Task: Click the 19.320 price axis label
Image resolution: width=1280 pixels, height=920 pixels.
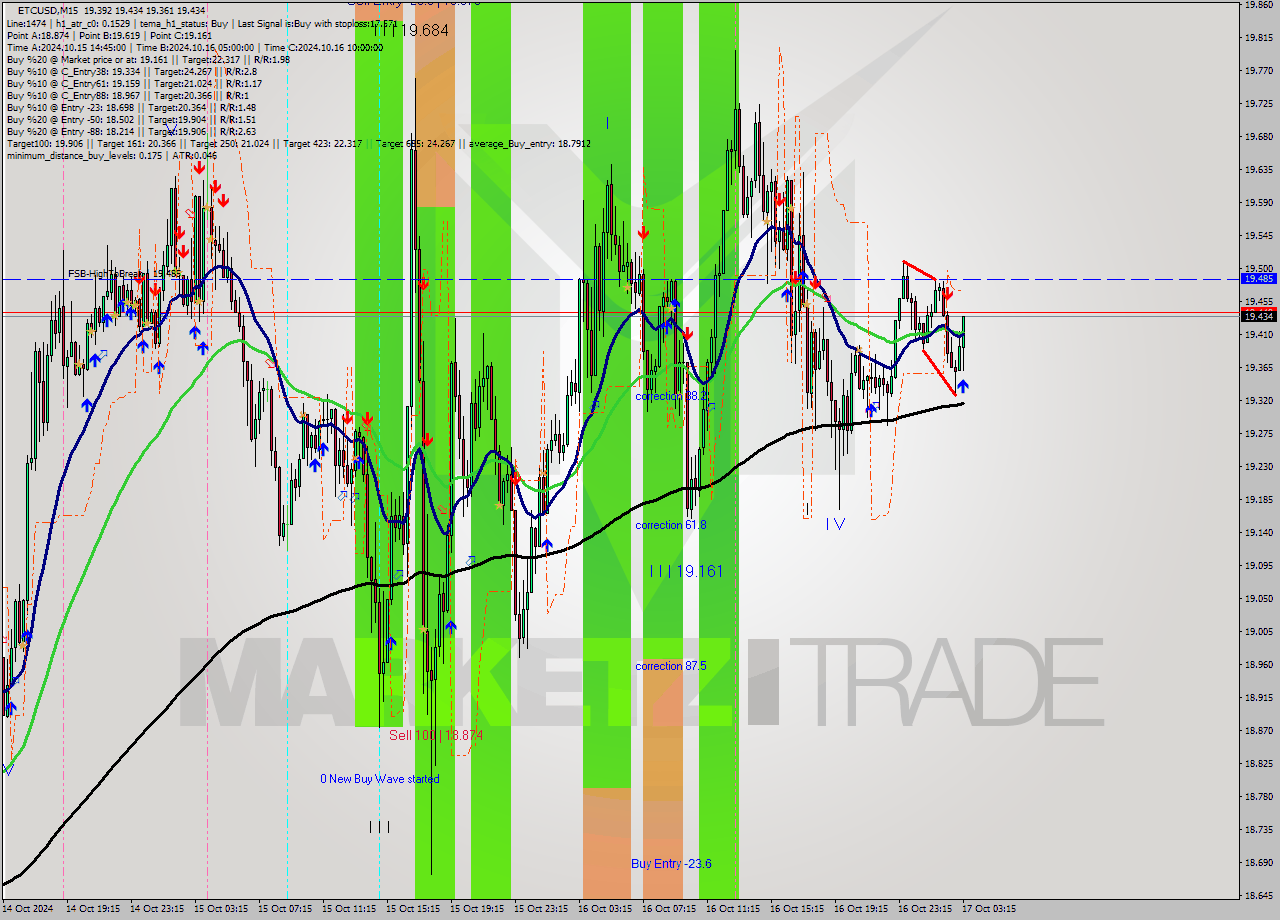Action: [x=1258, y=400]
